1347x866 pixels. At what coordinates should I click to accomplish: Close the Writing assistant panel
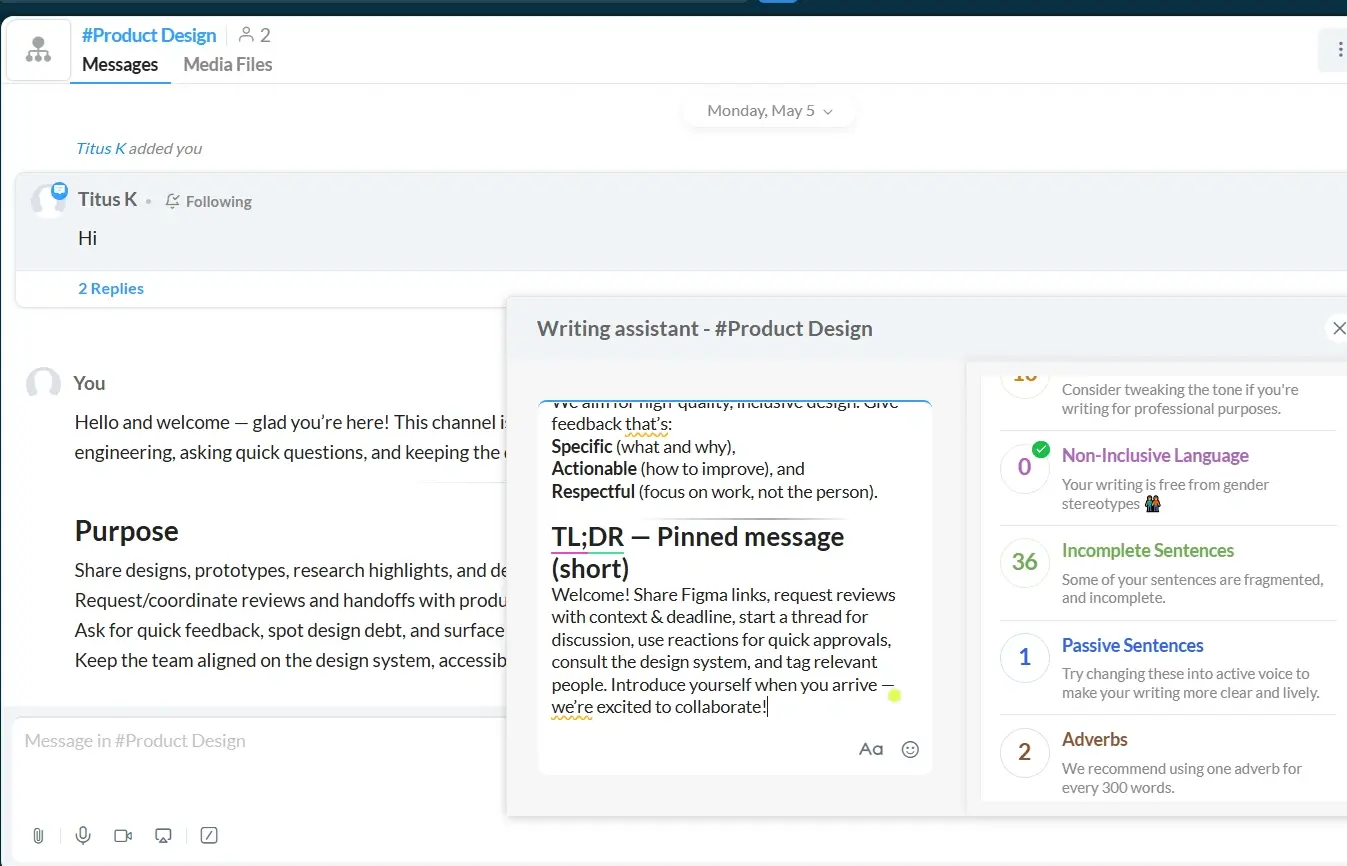pos(1337,328)
